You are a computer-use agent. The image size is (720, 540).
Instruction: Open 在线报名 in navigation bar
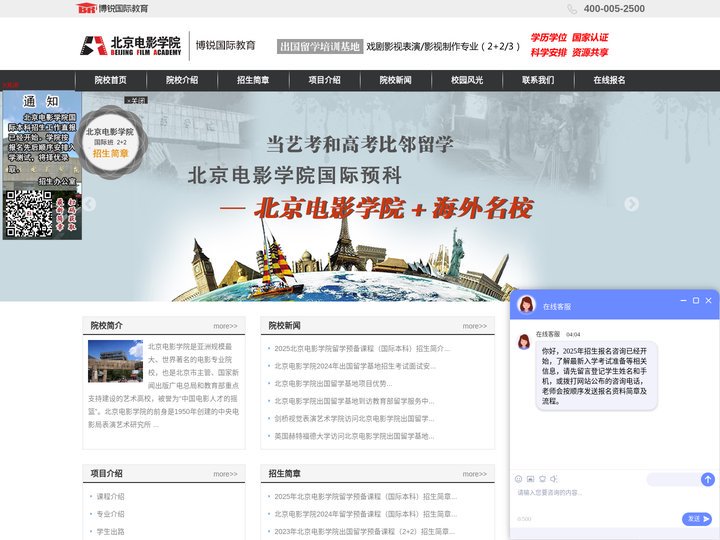click(609, 80)
